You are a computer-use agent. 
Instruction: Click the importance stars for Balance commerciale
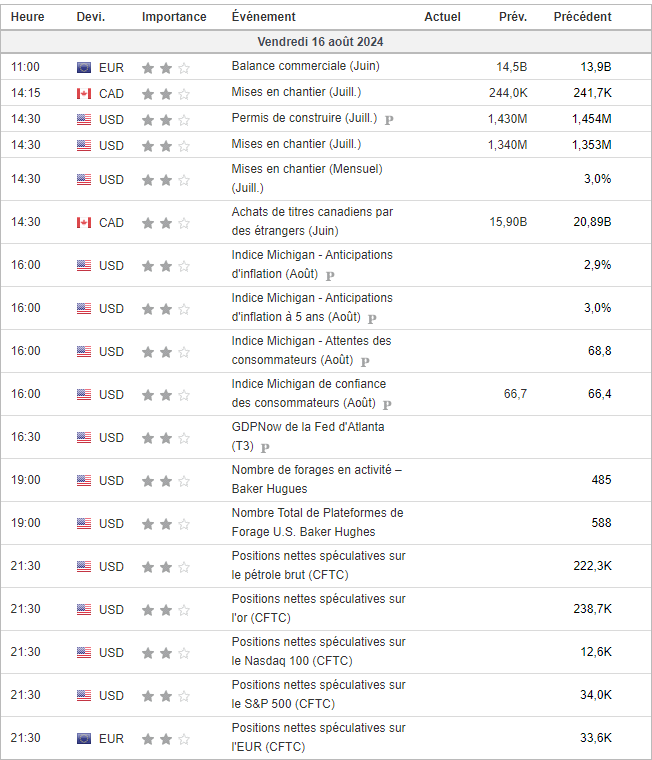click(165, 68)
